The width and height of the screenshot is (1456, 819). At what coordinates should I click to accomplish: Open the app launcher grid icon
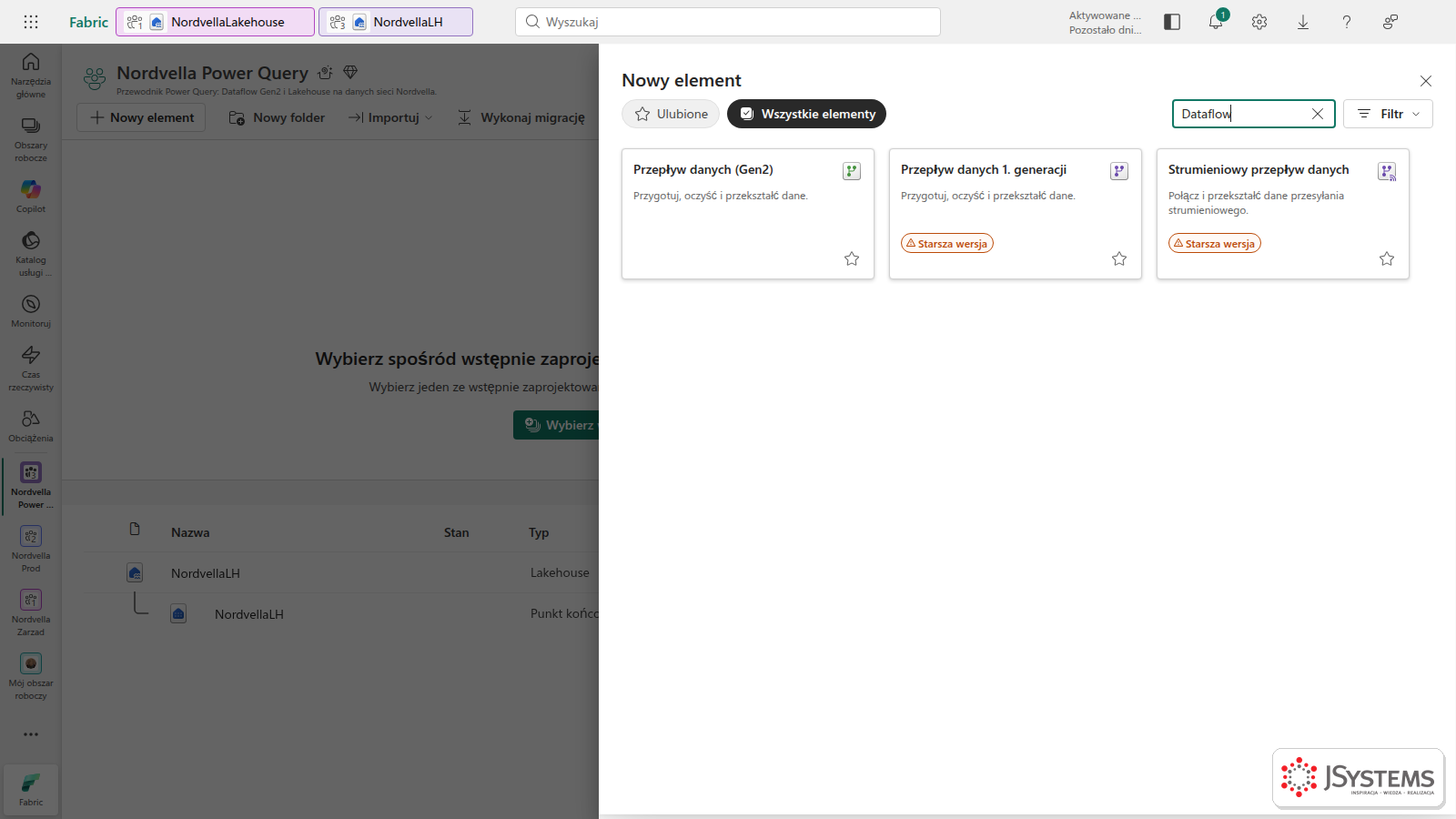click(30, 22)
